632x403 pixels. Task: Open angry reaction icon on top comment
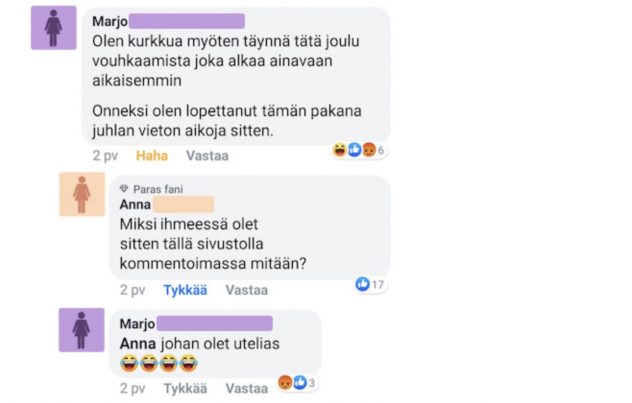tap(368, 150)
